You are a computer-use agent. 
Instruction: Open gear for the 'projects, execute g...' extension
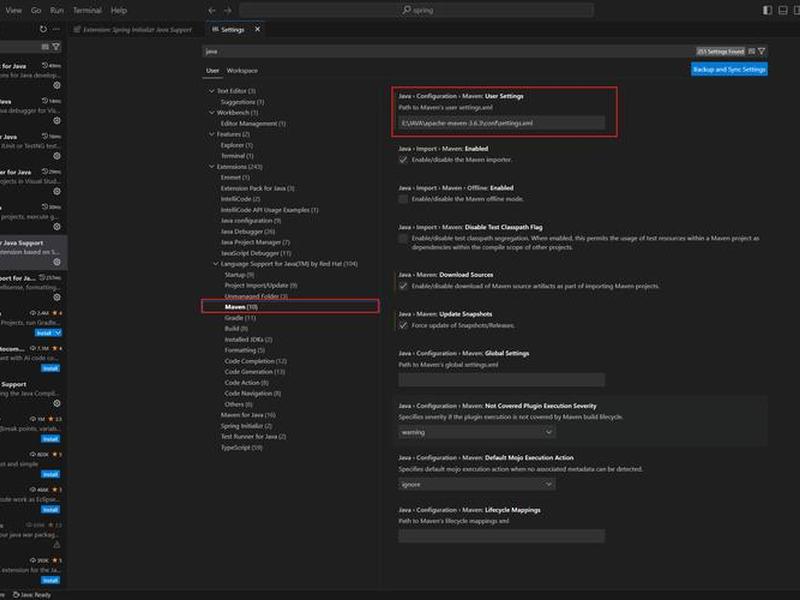pyautogui.click(x=57, y=227)
